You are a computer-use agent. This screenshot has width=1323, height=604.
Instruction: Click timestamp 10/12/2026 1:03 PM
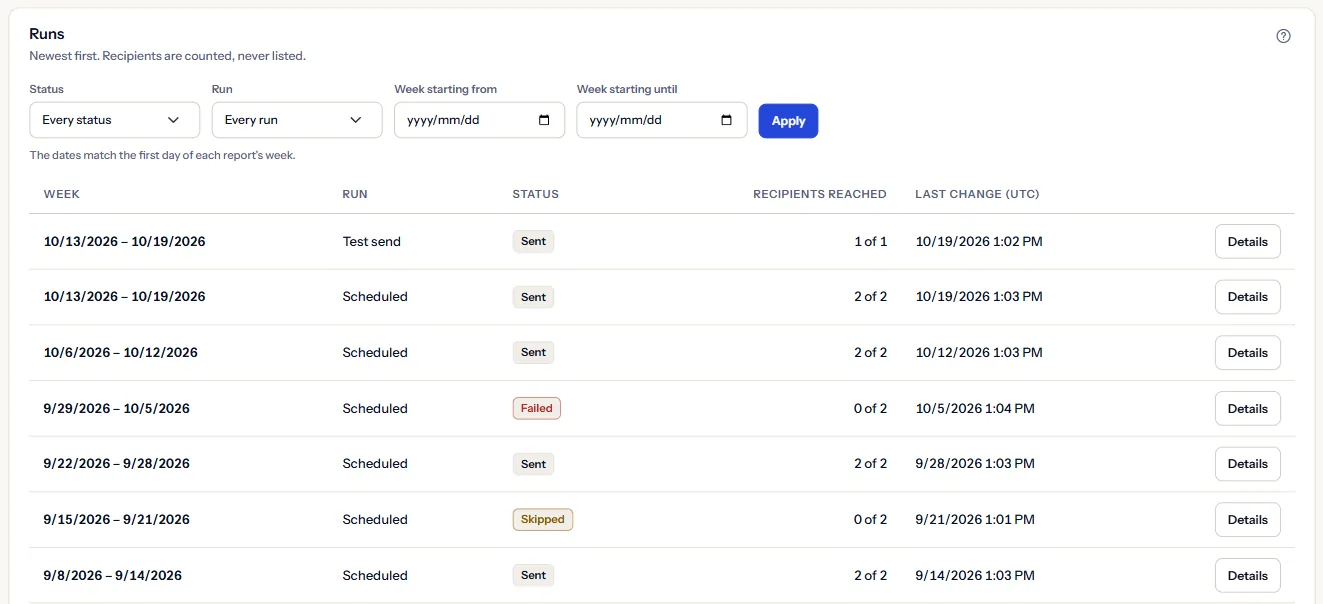pyautogui.click(x=979, y=352)
